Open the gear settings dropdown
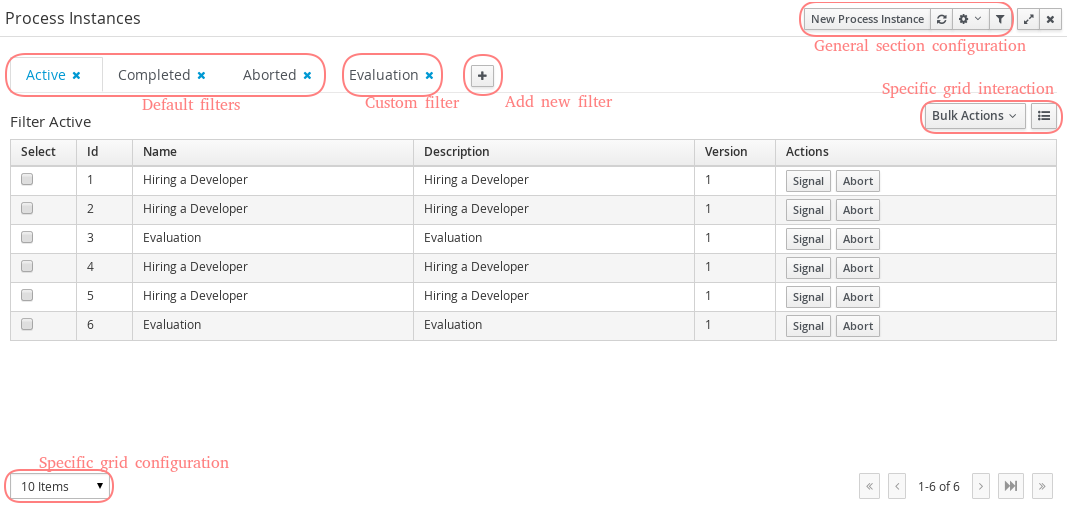Viewport: 1067px width, 505px height. (969, 19)
